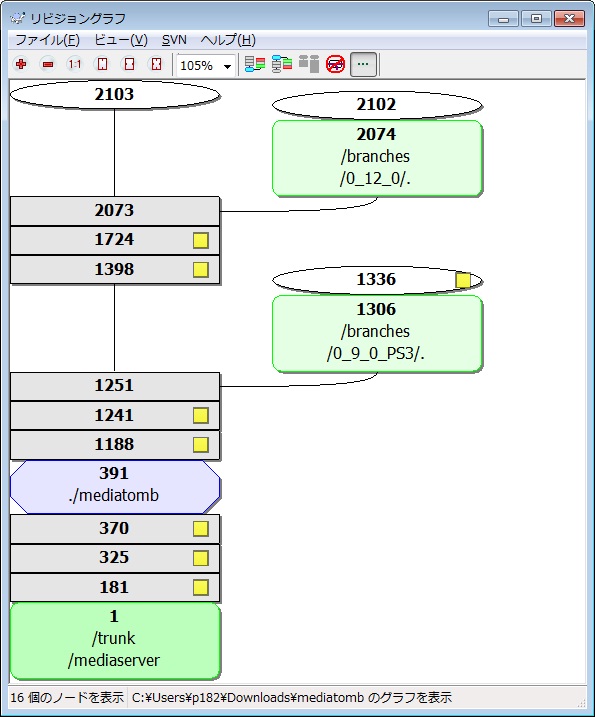The height and width of the screenshot is (717, 595).
Task: Click the exact copy sources tree icon
Action: coord(282,64)
